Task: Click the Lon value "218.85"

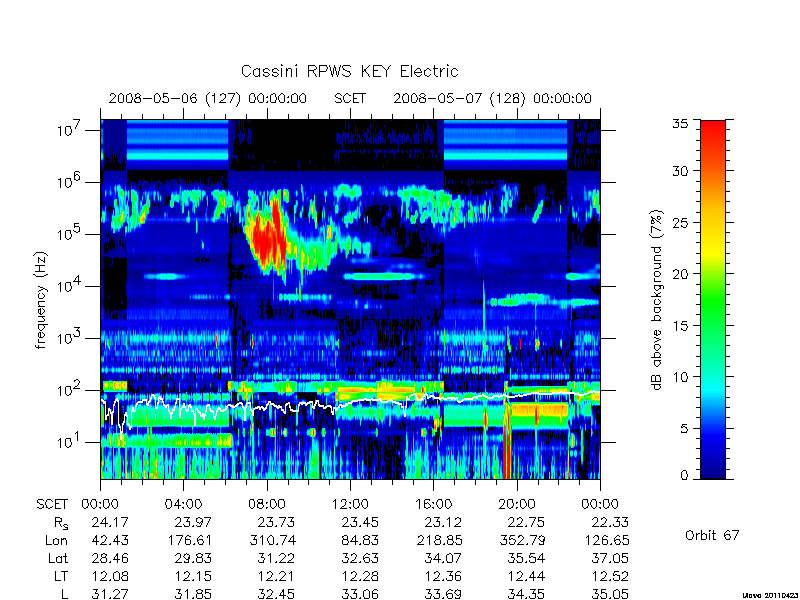Action: coord(439,540)
